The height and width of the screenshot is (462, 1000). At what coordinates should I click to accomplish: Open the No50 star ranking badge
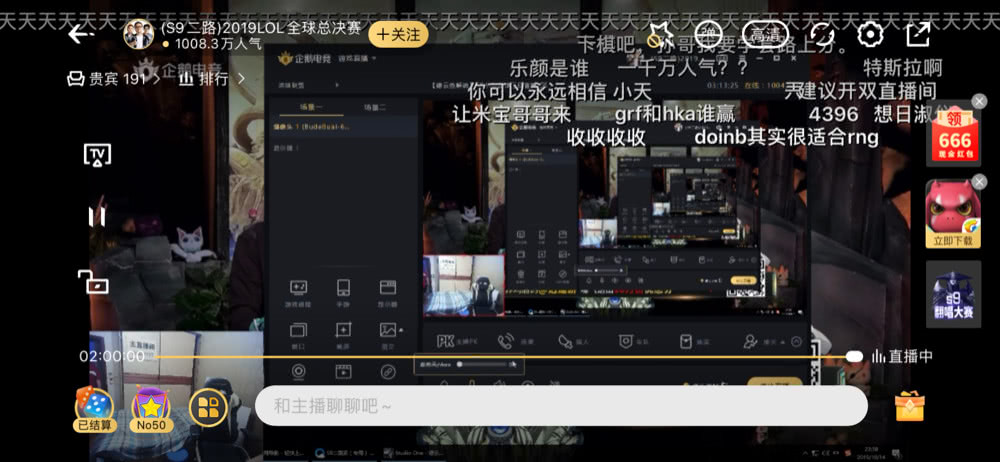click(151, 410)
